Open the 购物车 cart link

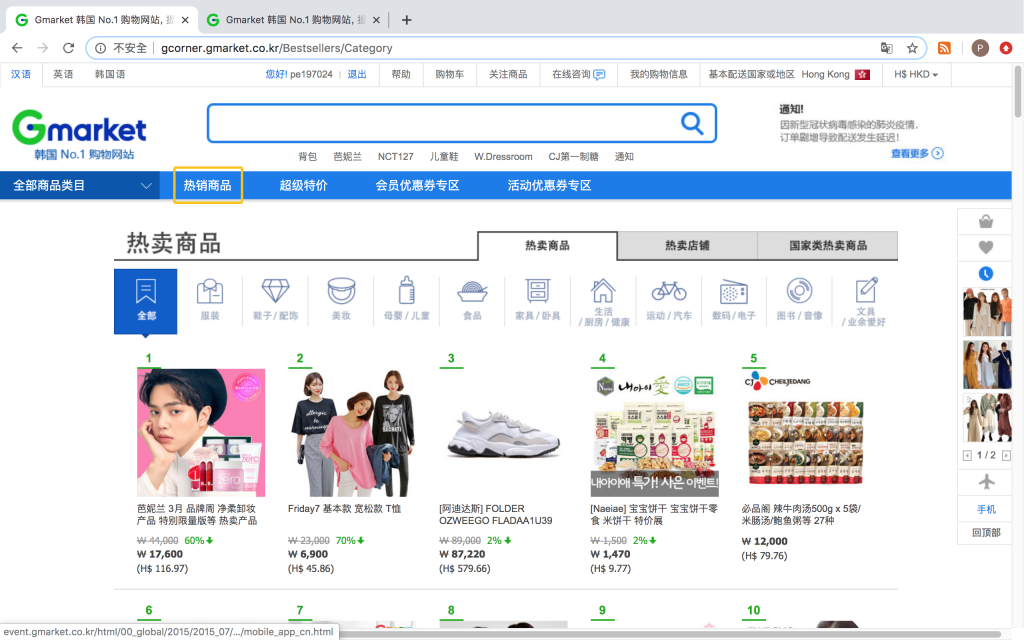449,74
